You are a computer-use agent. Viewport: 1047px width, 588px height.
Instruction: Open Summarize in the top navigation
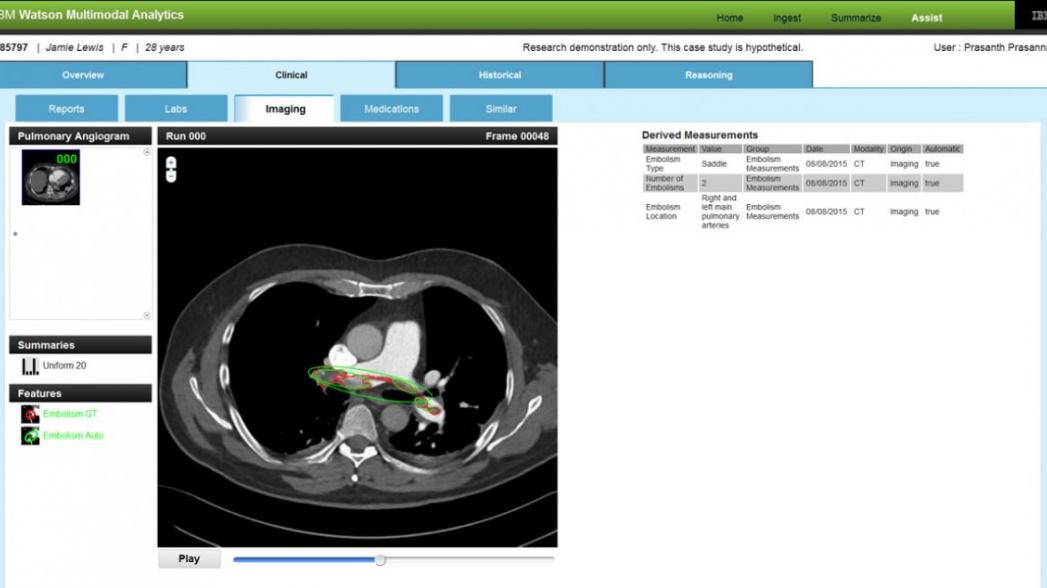pos(854,18)
